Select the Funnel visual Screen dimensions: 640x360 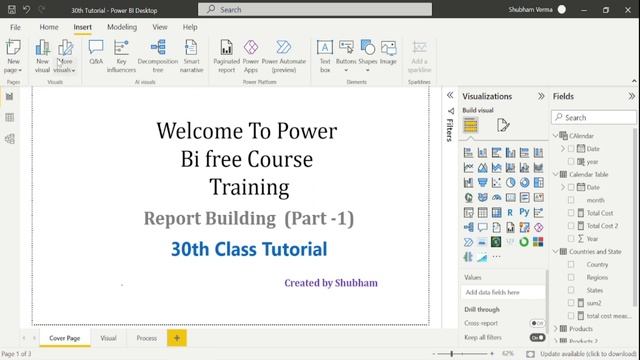482,182
